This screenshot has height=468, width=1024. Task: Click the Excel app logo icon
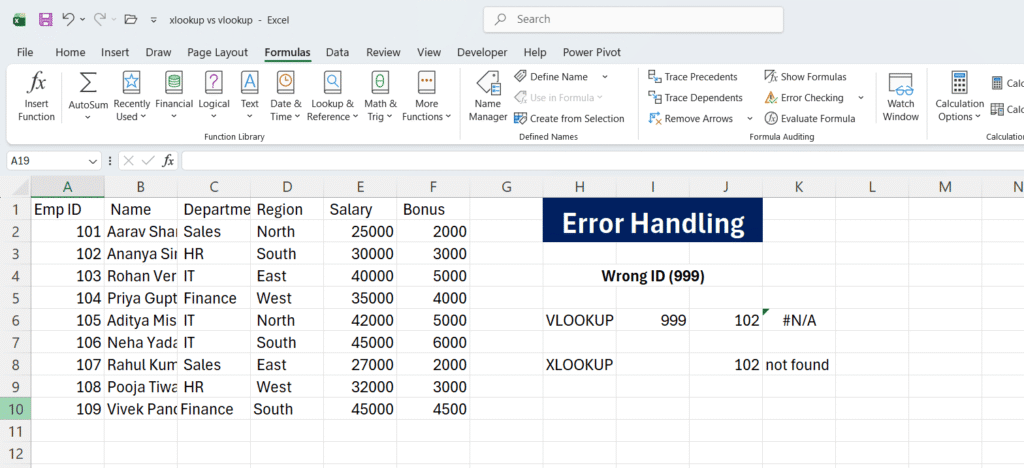pos(19,20)
